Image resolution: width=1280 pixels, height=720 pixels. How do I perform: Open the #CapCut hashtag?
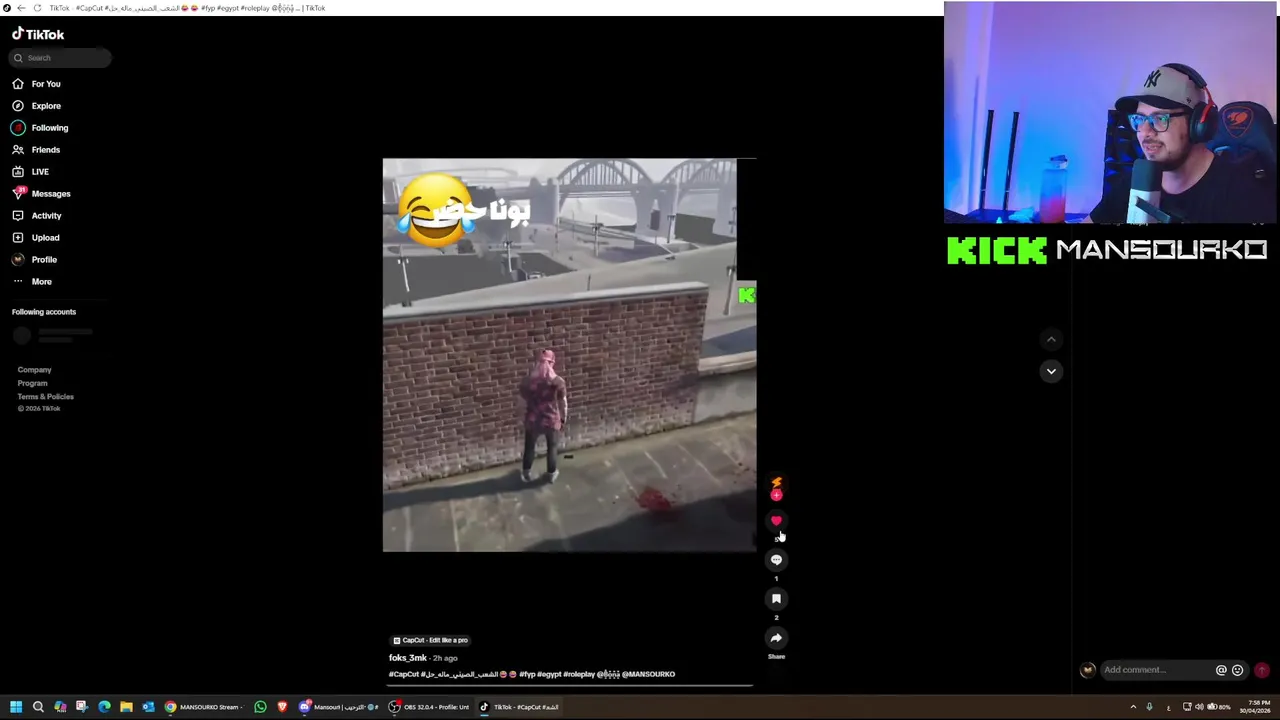click(x=404, y=674)
